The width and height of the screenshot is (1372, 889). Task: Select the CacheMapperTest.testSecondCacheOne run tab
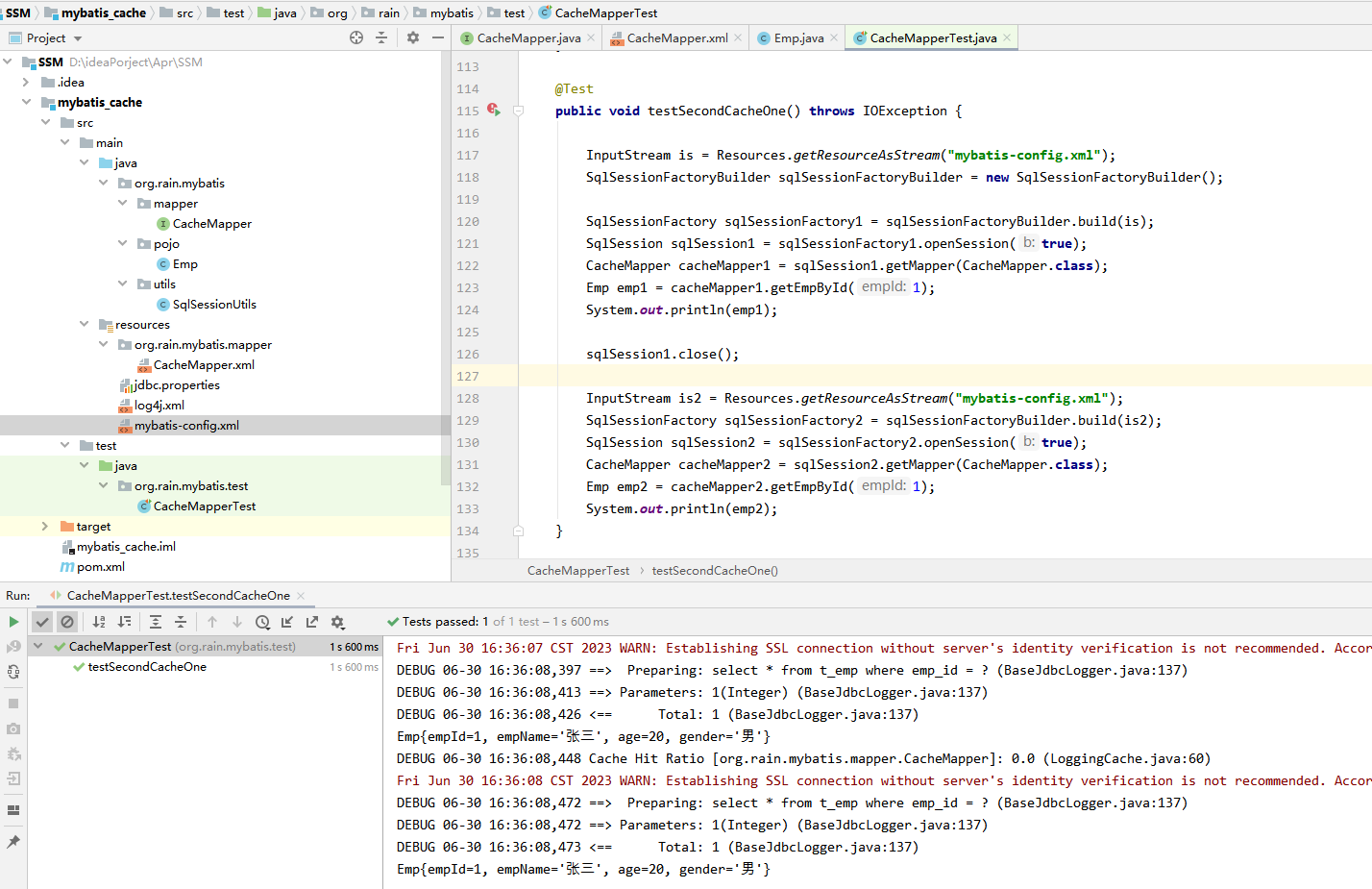178,596
